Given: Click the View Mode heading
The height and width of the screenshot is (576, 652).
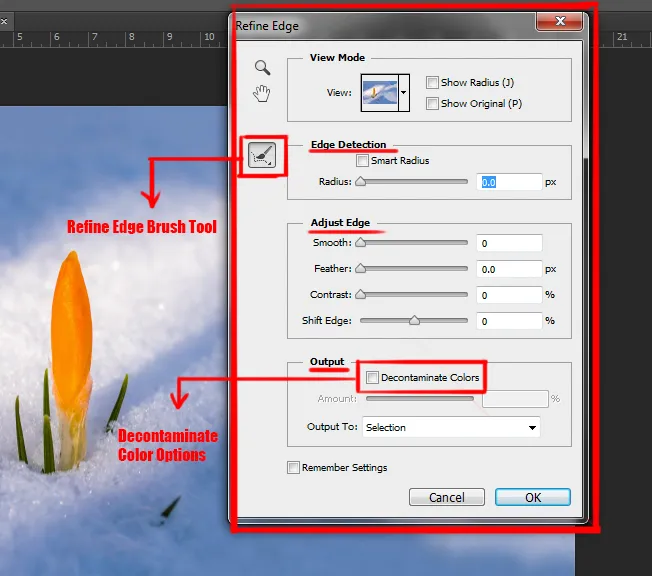Looking at the screenshot, I should pyautogui.click(x=337, y=57).
